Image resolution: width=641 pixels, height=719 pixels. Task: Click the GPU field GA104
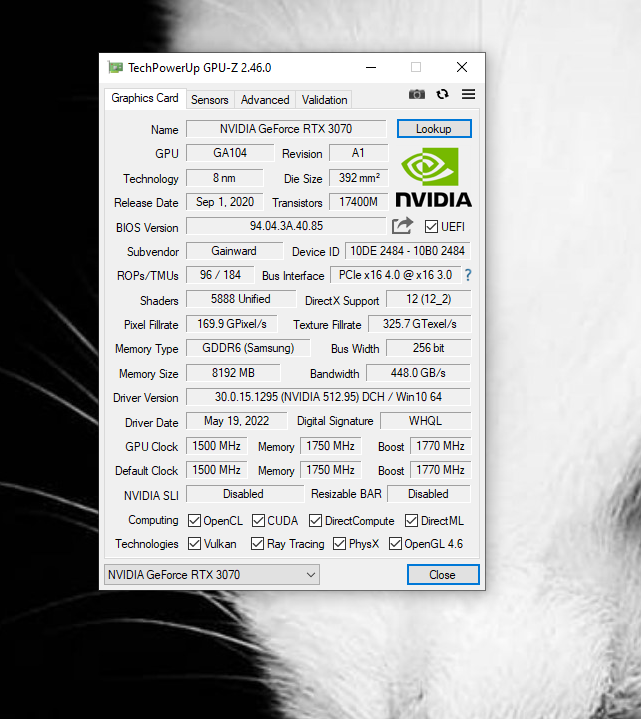click(x=230, y=153)
